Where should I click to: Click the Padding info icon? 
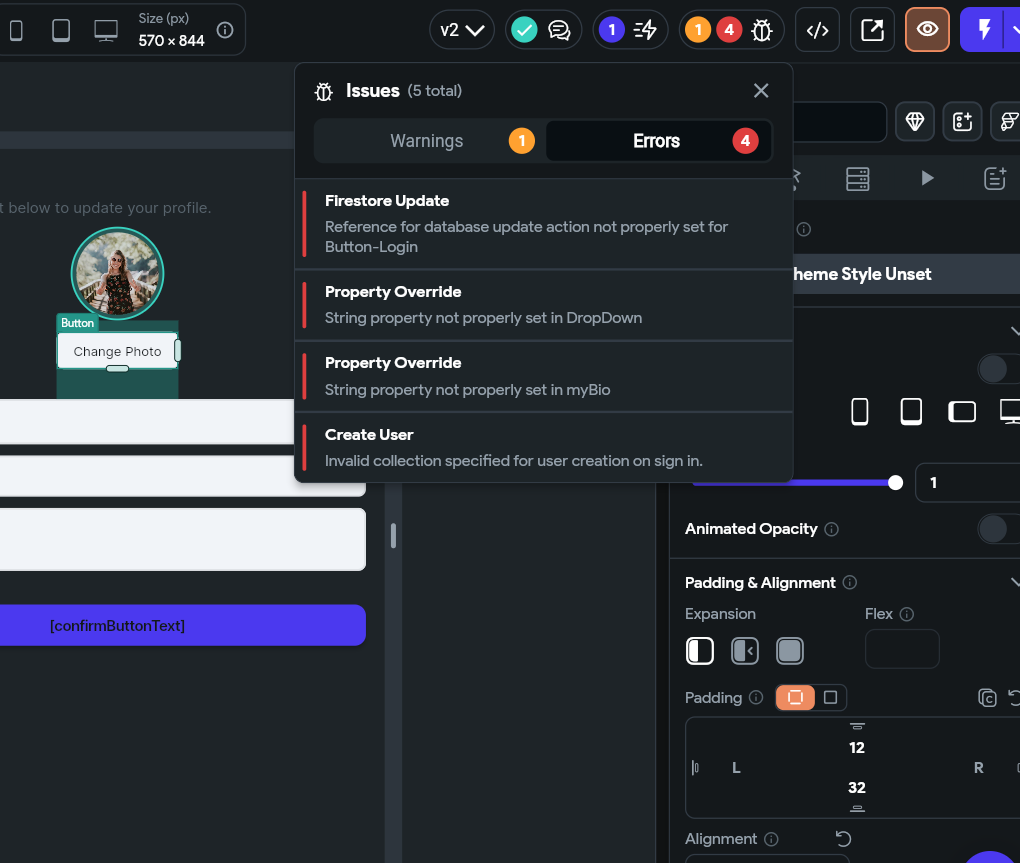point(756,697)
